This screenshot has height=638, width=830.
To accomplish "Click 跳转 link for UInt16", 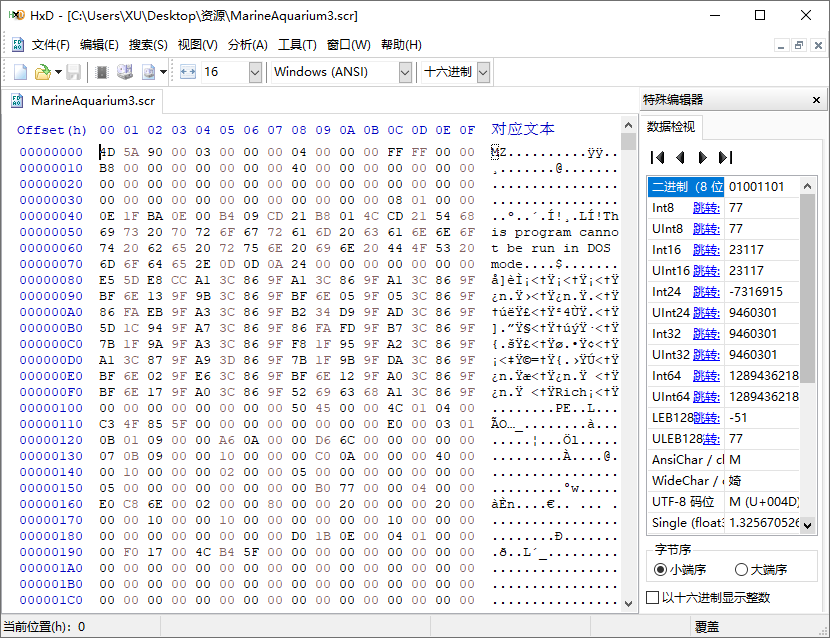I will tap(706, 271).
